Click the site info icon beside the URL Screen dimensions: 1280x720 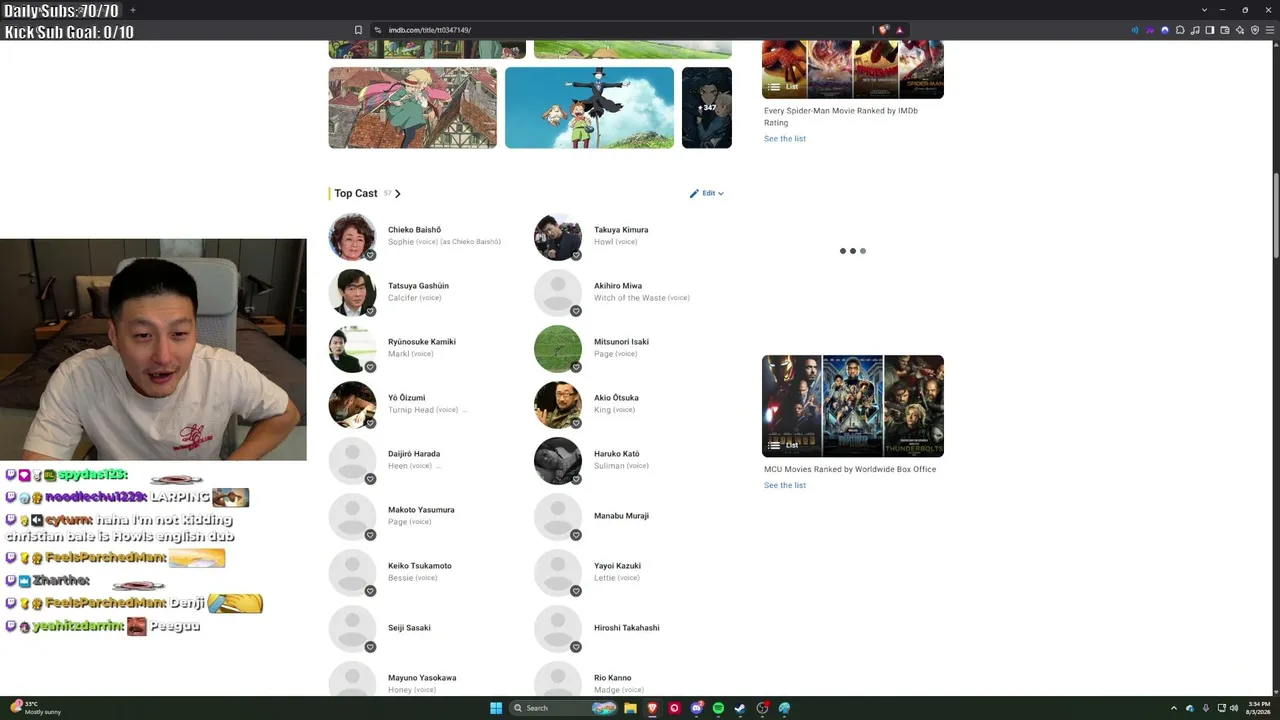pyautogui.click(x=377, y=30)
